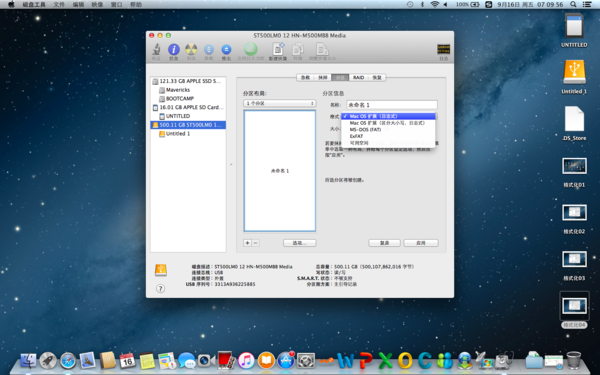Click the 选项... Options button
Viewport: 600px width, 375px height.
click(300, 243)
